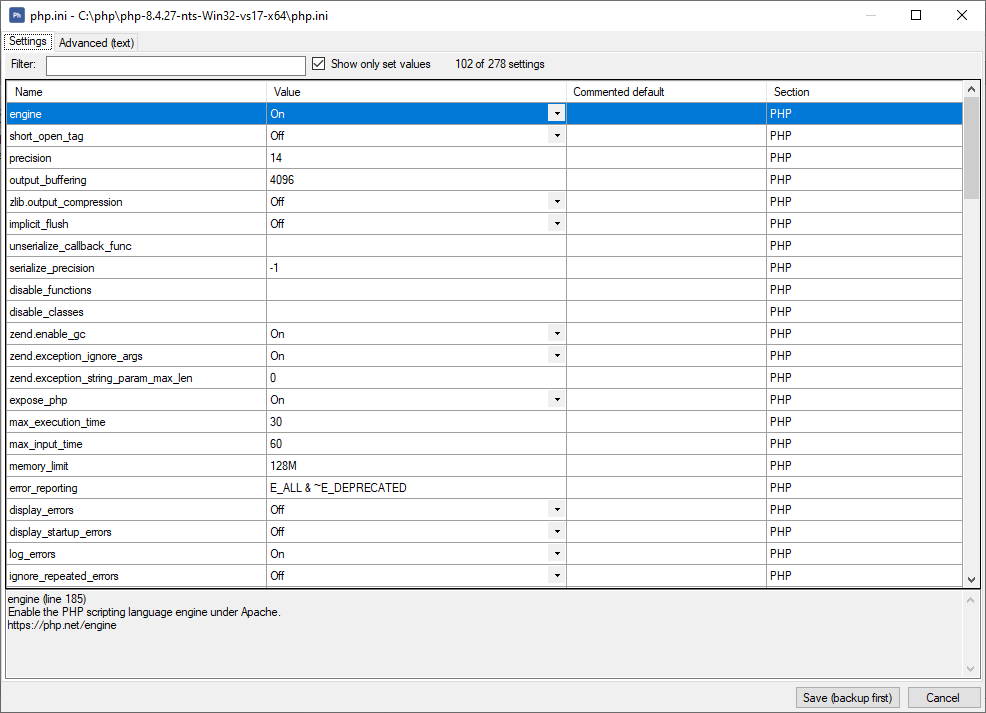Open the zend.enable_gc value dropdown
The image size is (986, 713).
click(x=557, y=333)
